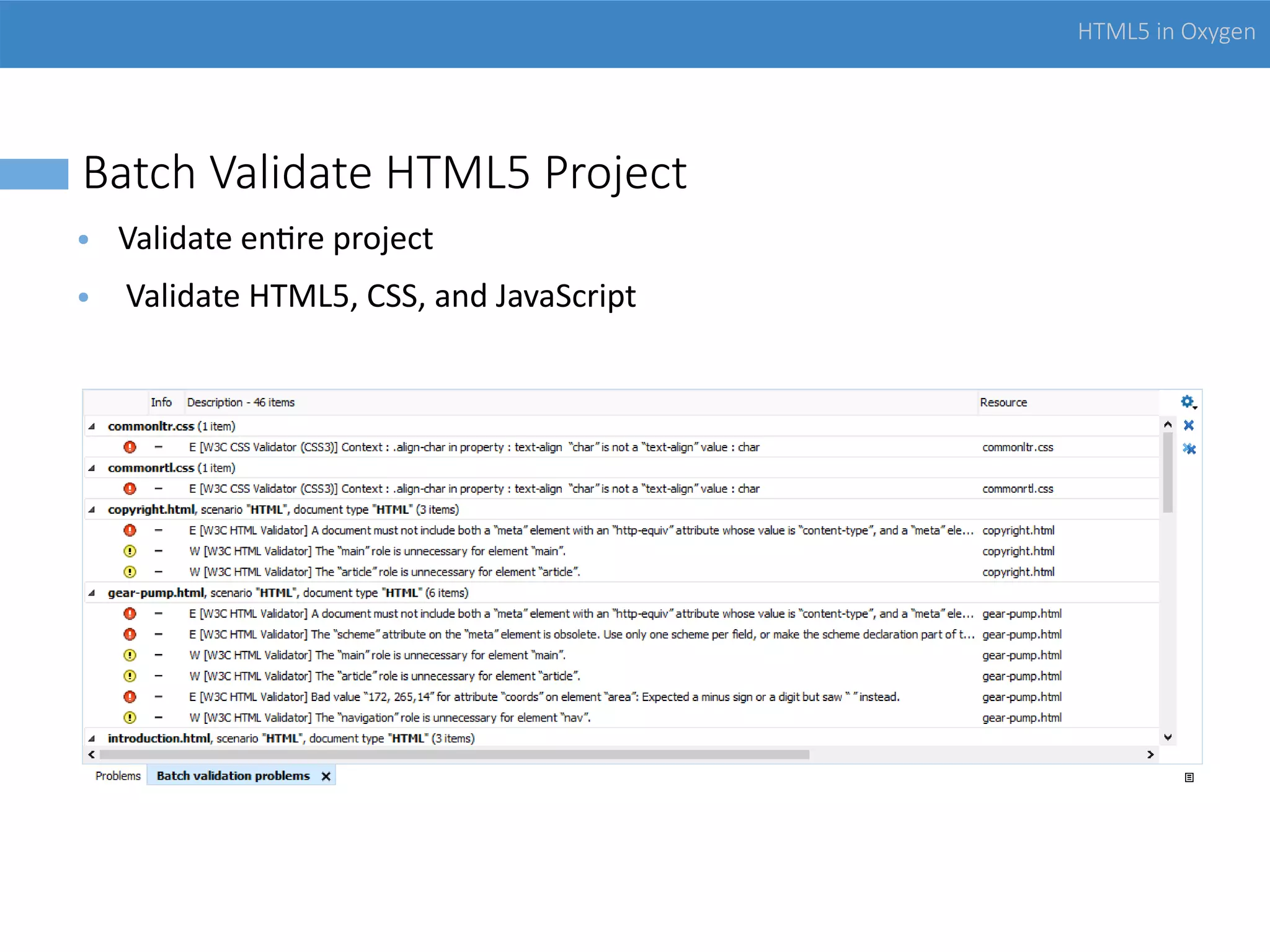Click warning icon for copyright.html article role
The height and width of the screenshot is (952, 1270).
tap(130, 571)
